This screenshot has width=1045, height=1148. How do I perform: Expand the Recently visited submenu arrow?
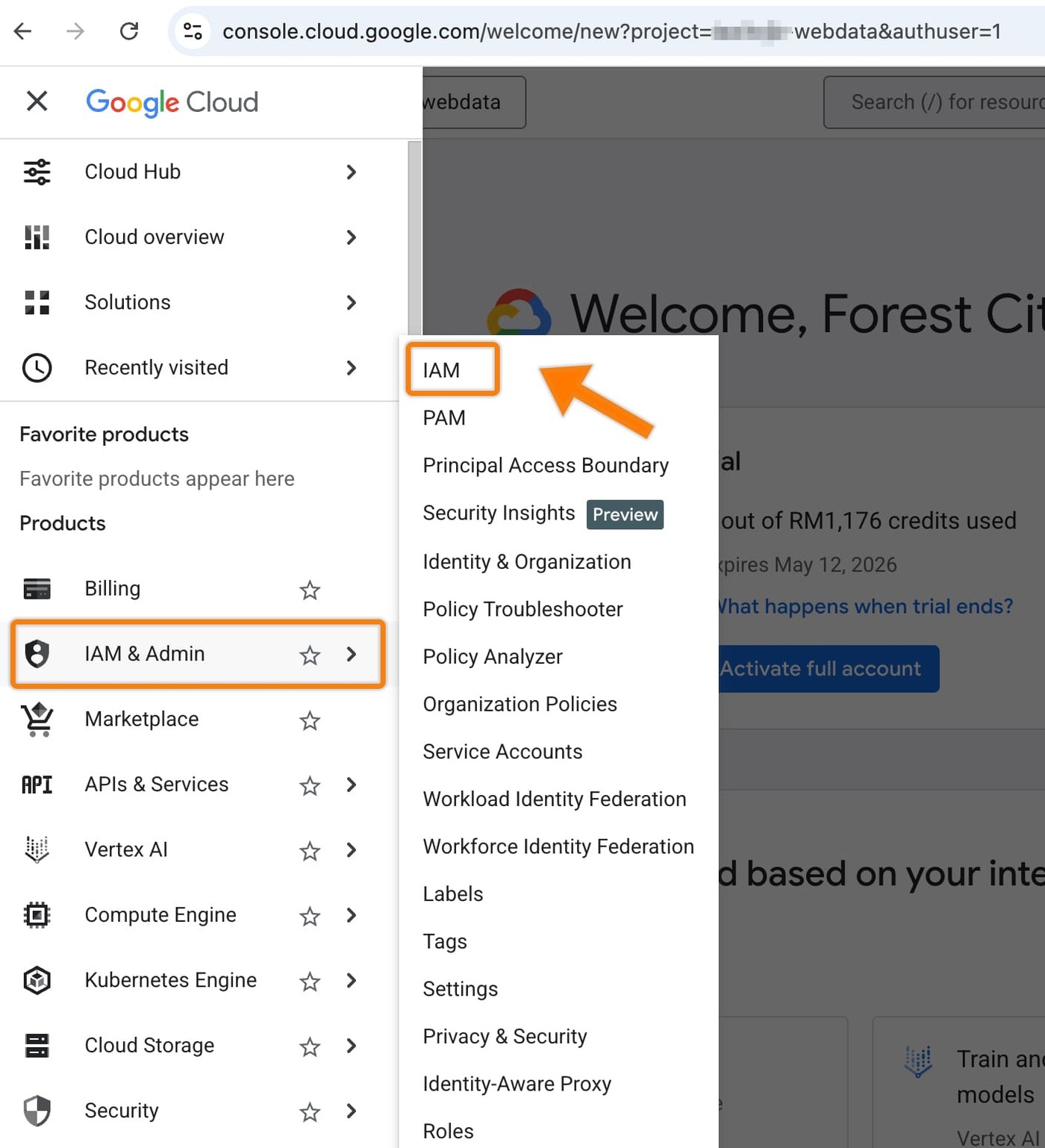[352, 368]
